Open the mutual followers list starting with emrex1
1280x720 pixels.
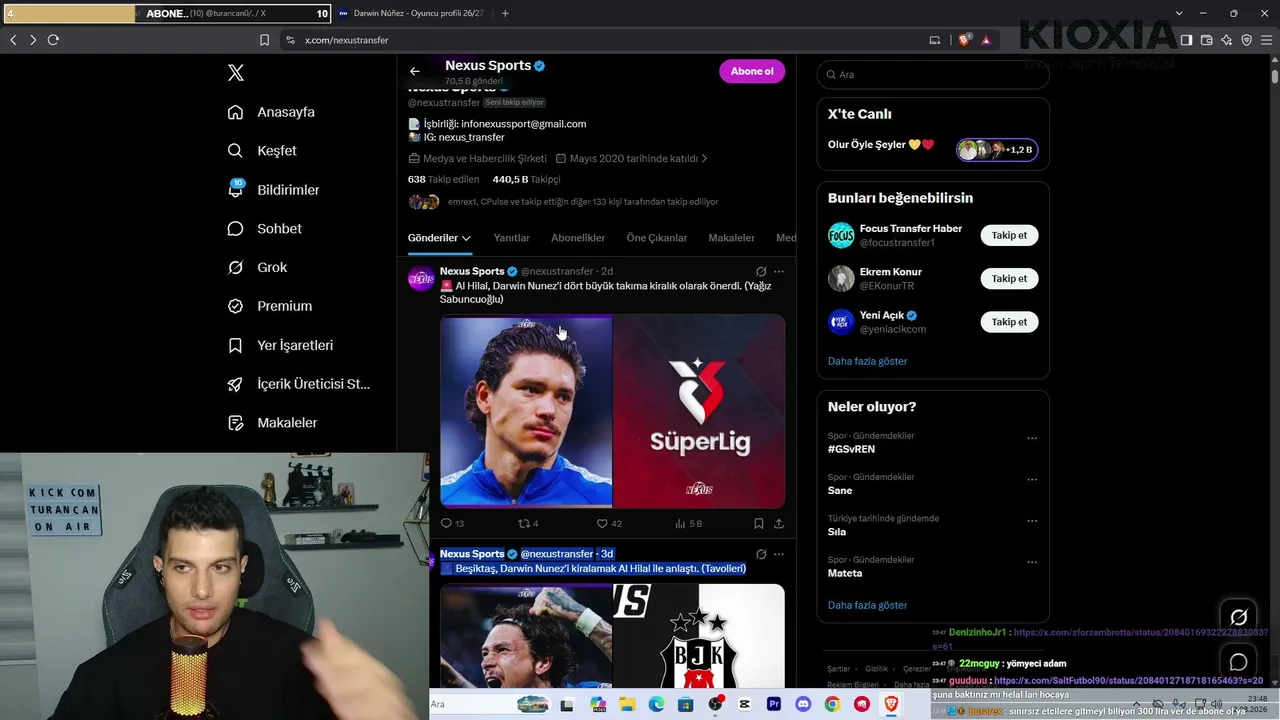(x=563, y=202)
